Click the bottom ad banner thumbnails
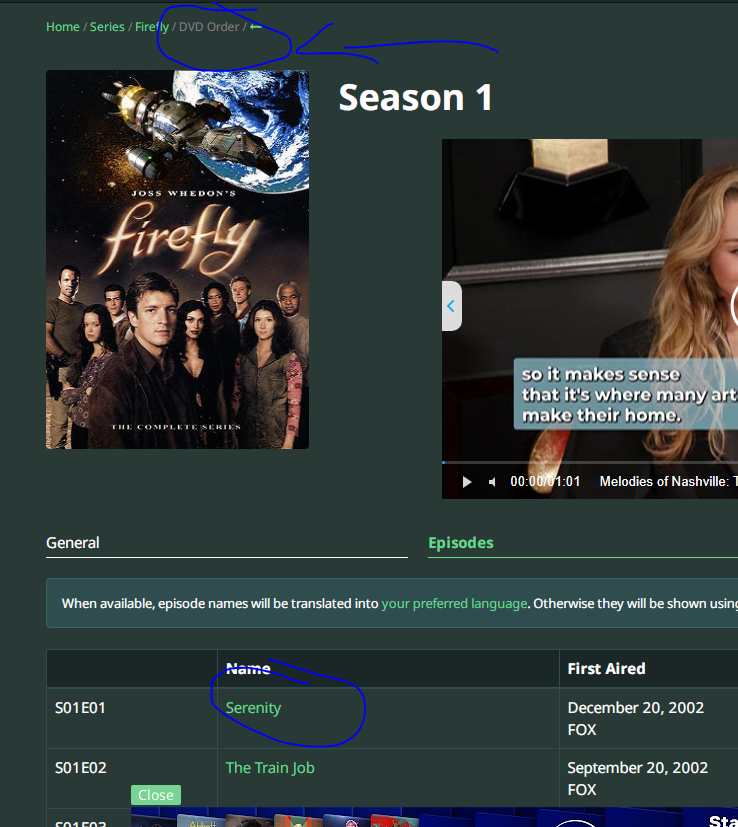Viewport: 738px width, 827px height. pos(400,818)
